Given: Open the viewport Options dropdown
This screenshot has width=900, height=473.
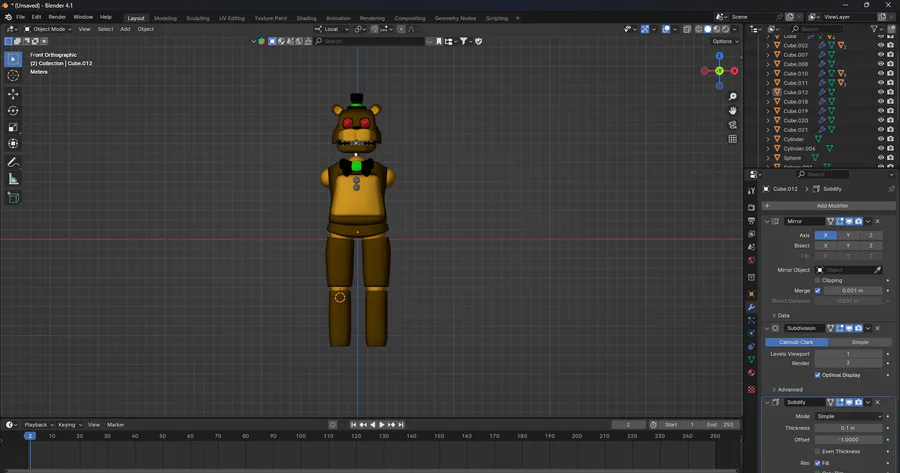Looking at the screenshot, I should pos(725,41).
